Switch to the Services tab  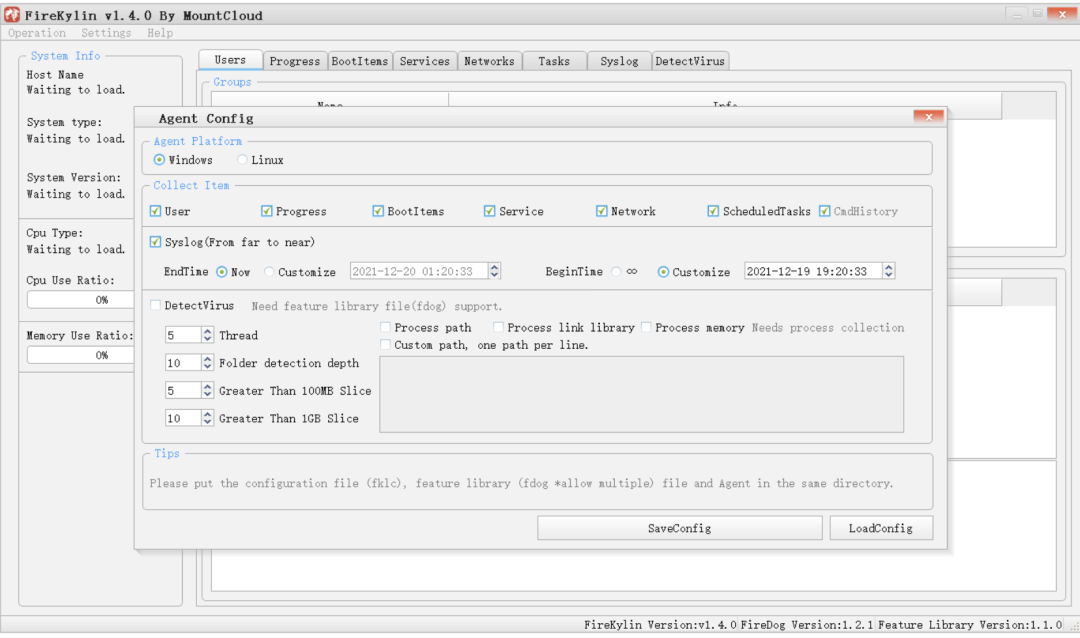(x=424, y=61)
